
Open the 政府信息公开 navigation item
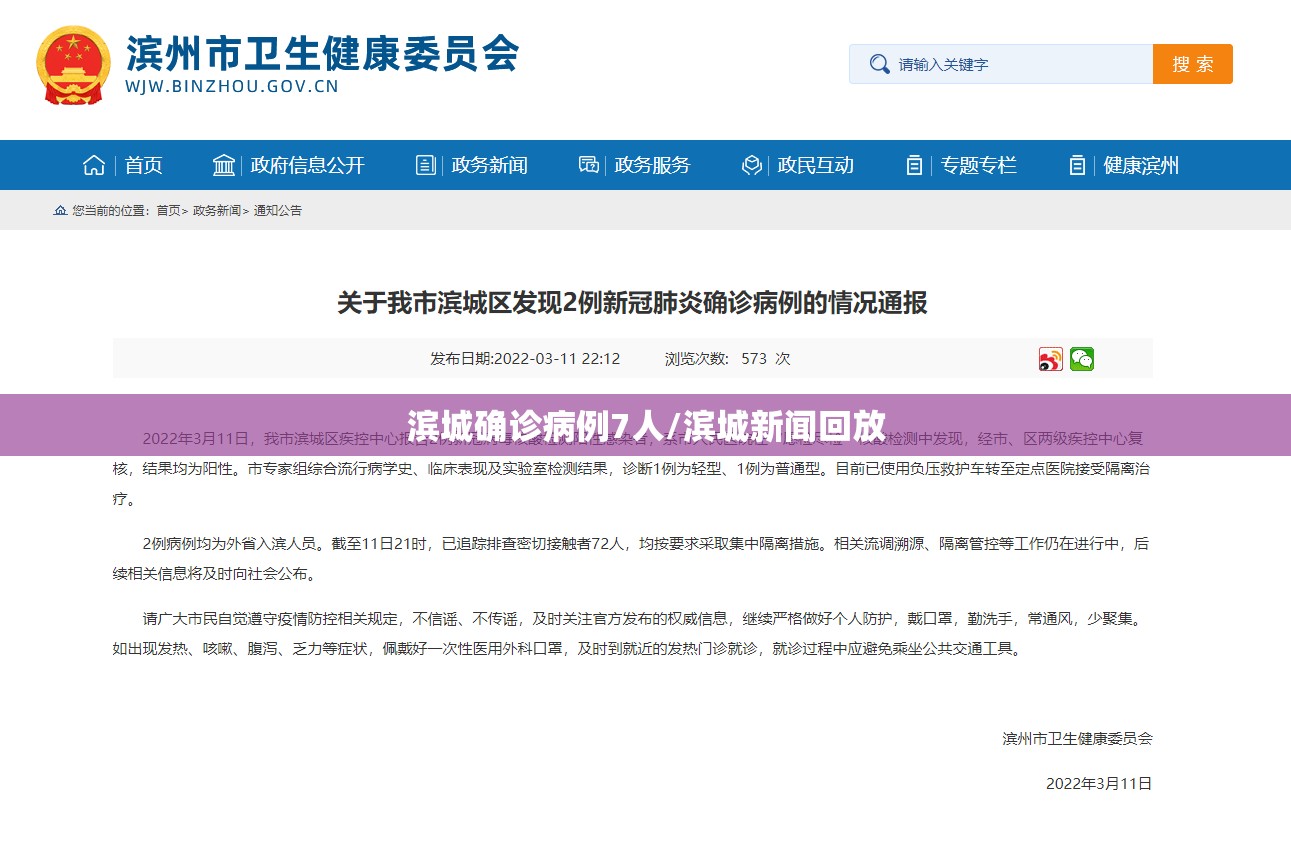(x=288, y=165)
